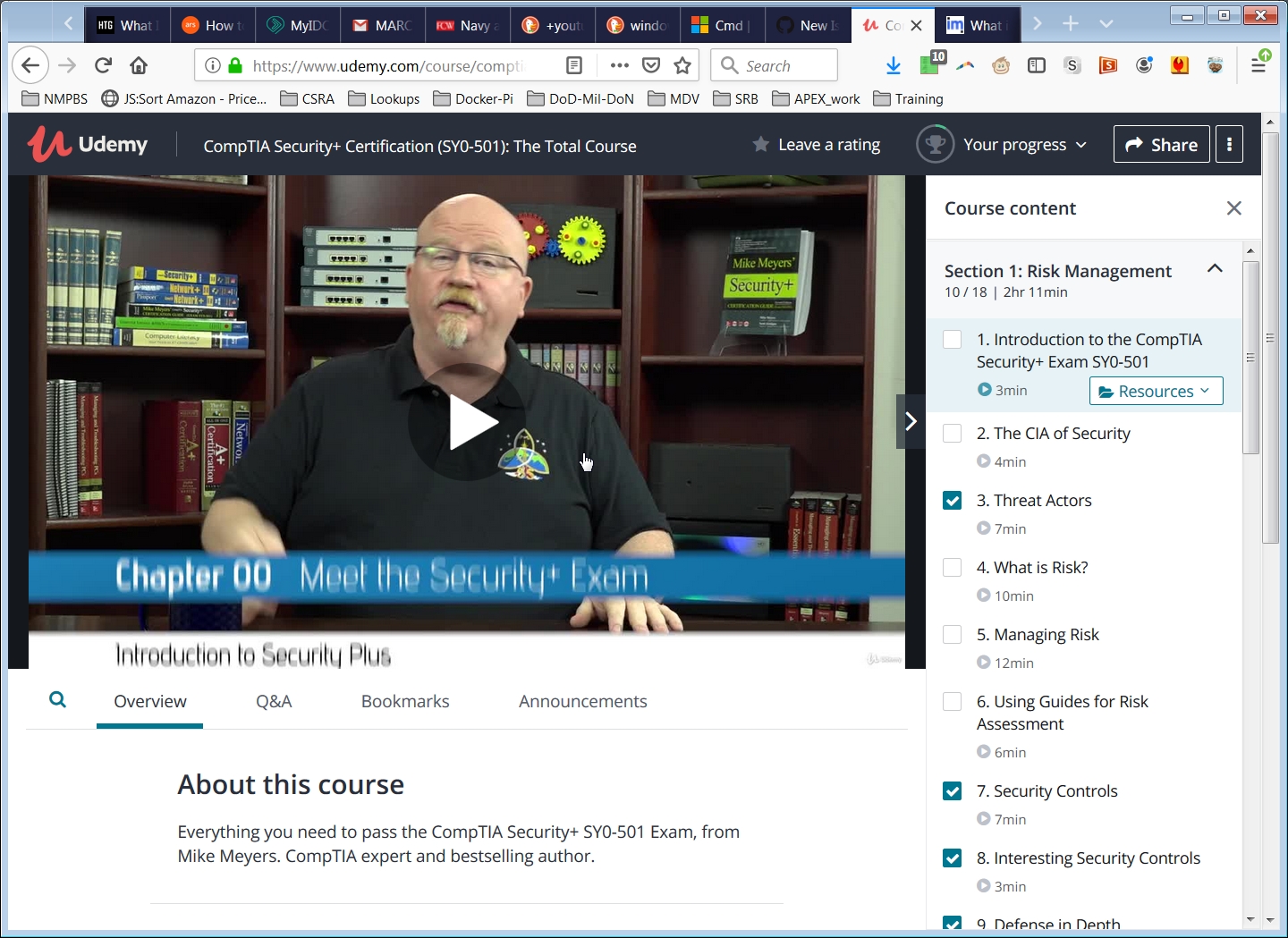Open the Resources dropdown
Viewport: 1288px width, 938px height.
click(x=1156, y=391)
